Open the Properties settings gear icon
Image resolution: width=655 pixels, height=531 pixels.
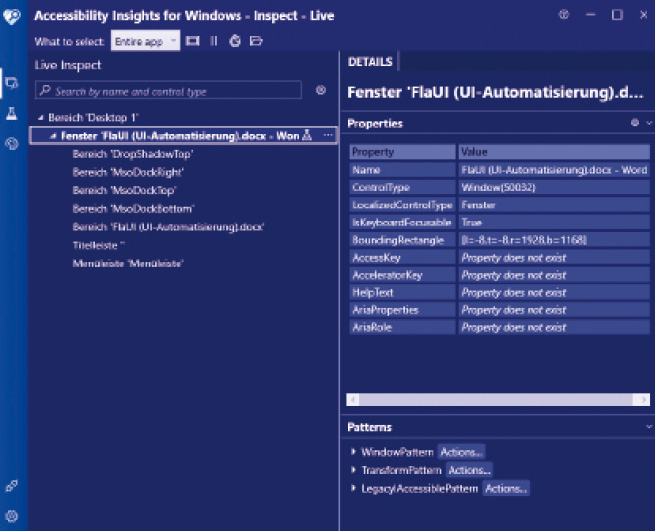[635, 122]
